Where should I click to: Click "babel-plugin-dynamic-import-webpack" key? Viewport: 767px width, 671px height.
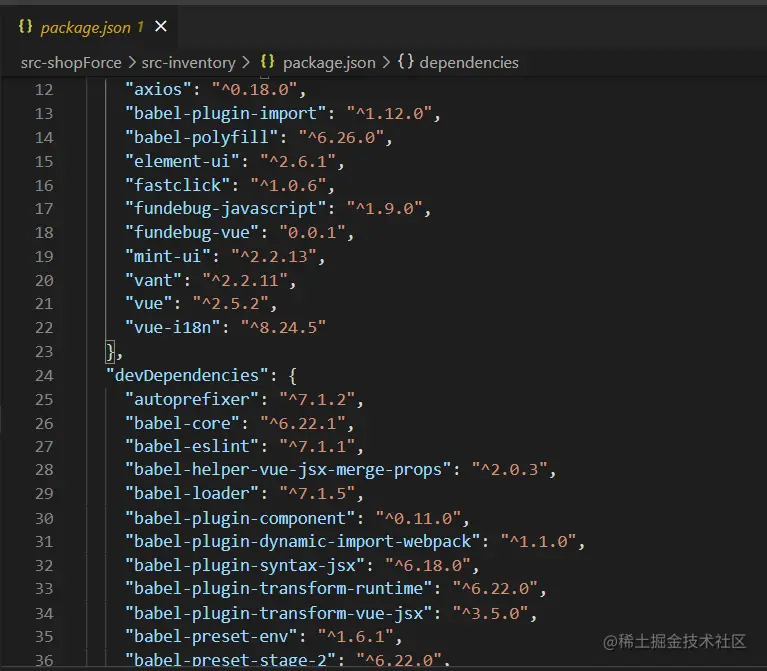pos(302,542)
